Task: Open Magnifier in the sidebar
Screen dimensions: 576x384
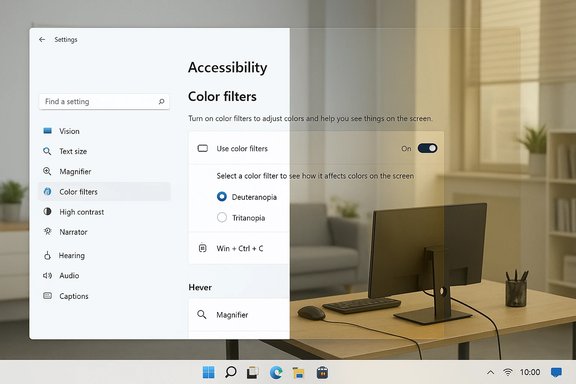Action: [x=104, y=172]
